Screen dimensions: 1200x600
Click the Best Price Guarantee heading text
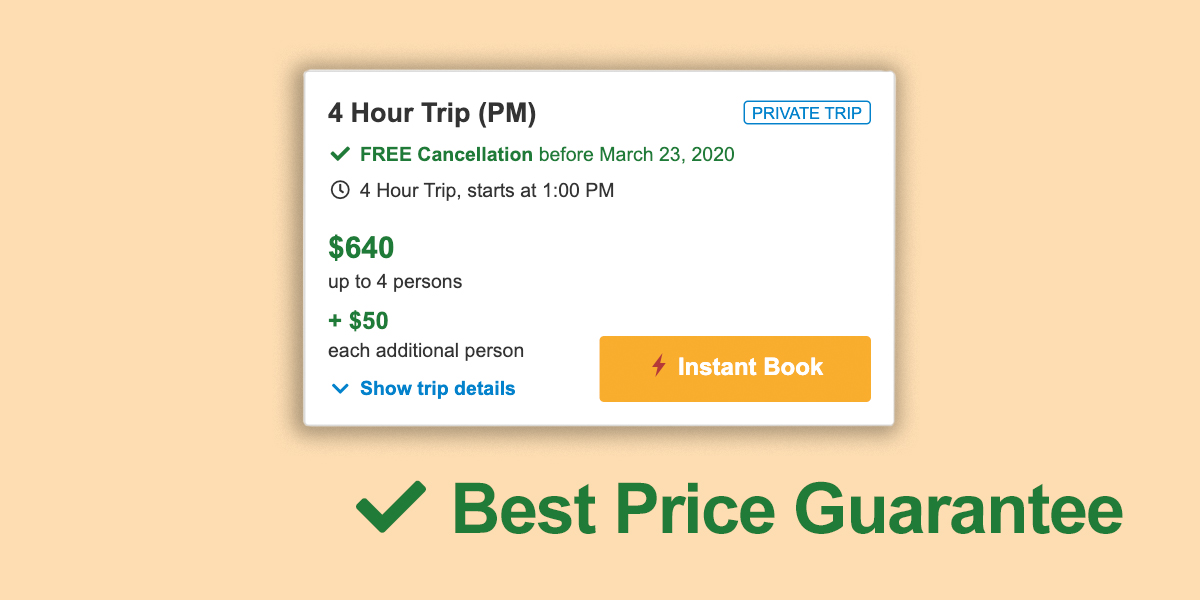tap(787, 509)
